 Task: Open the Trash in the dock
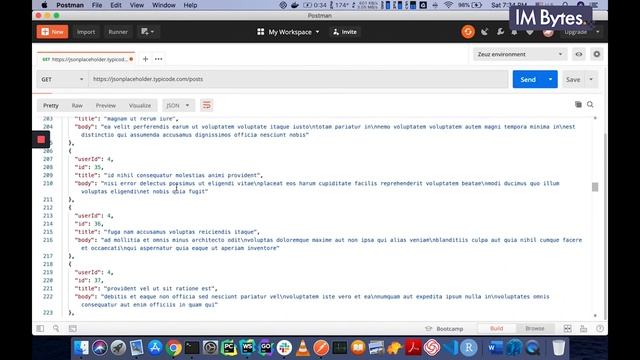point(558,348)
